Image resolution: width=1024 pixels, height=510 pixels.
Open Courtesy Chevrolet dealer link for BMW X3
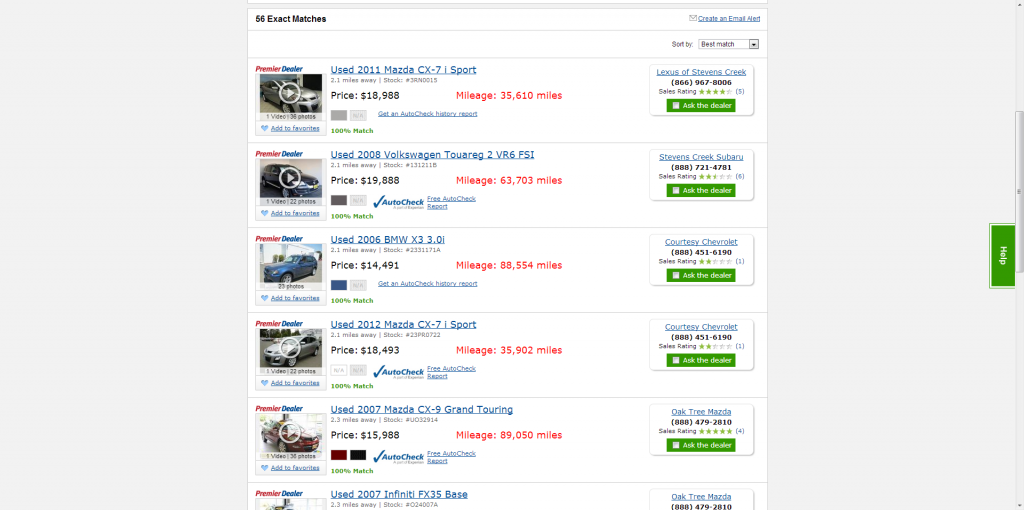pos(701,242)
